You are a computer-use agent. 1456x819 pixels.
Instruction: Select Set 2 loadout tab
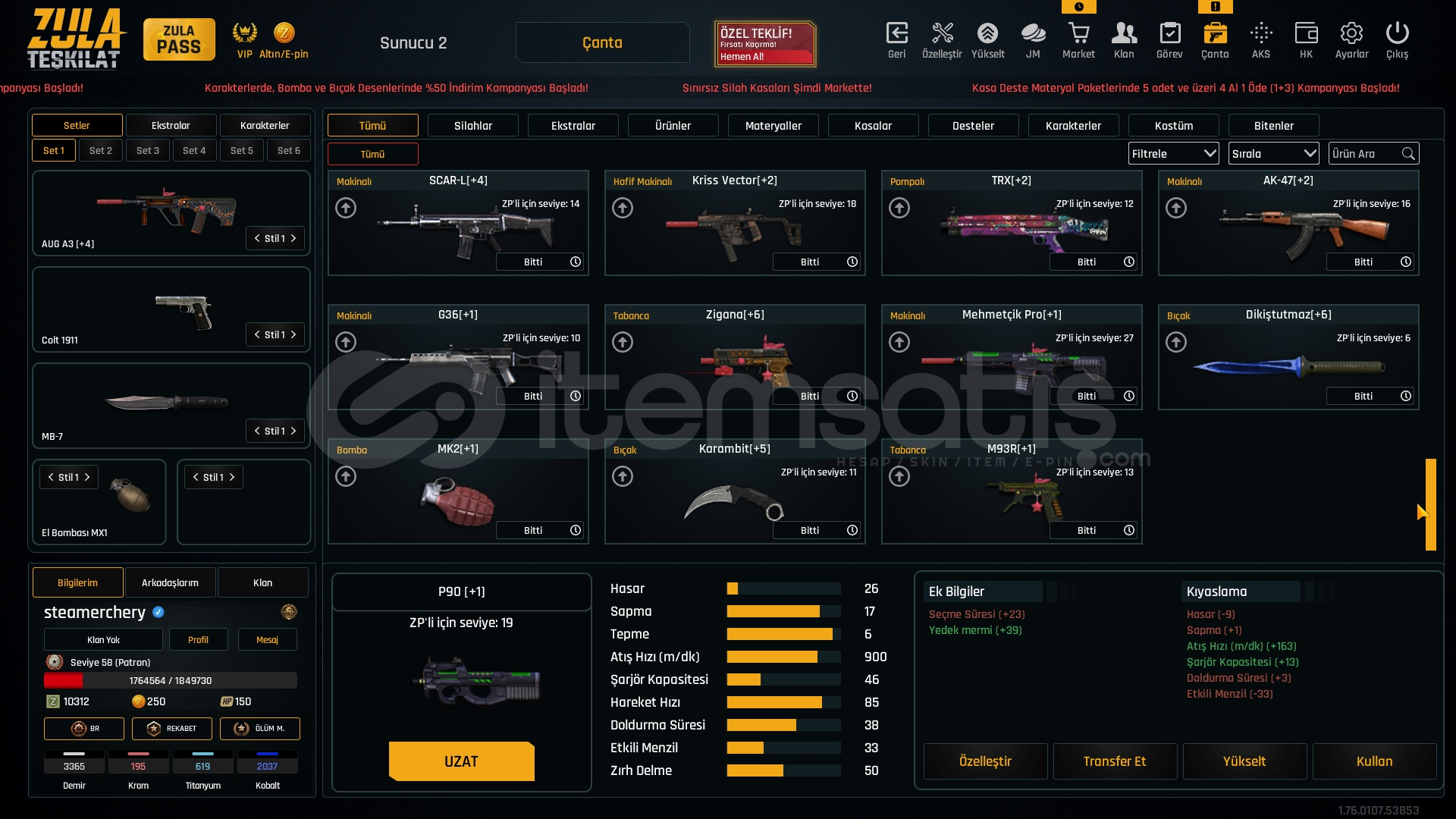[x=101, y=151]
